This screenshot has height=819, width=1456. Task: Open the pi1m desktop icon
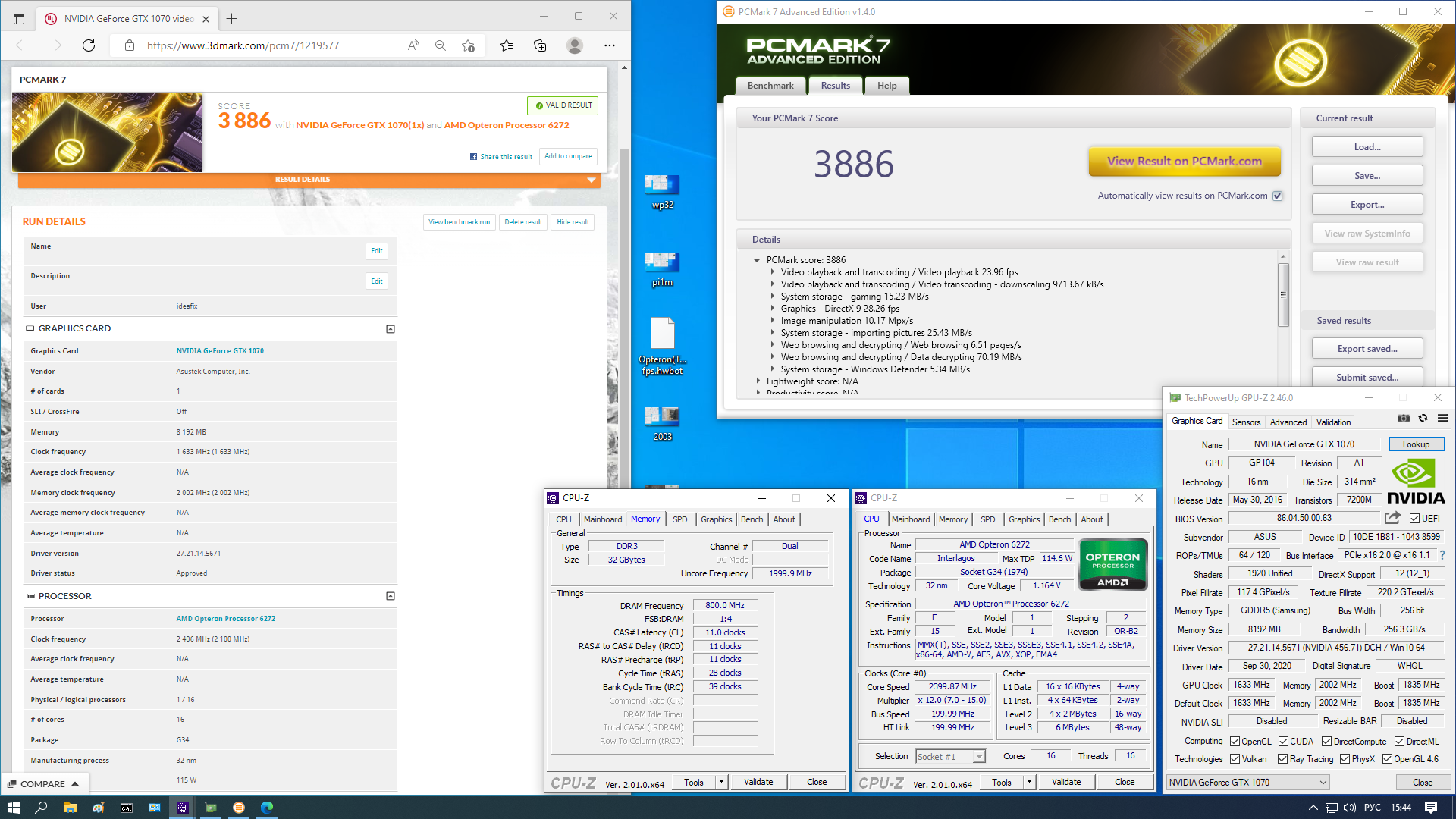click(x=662, y=269)
